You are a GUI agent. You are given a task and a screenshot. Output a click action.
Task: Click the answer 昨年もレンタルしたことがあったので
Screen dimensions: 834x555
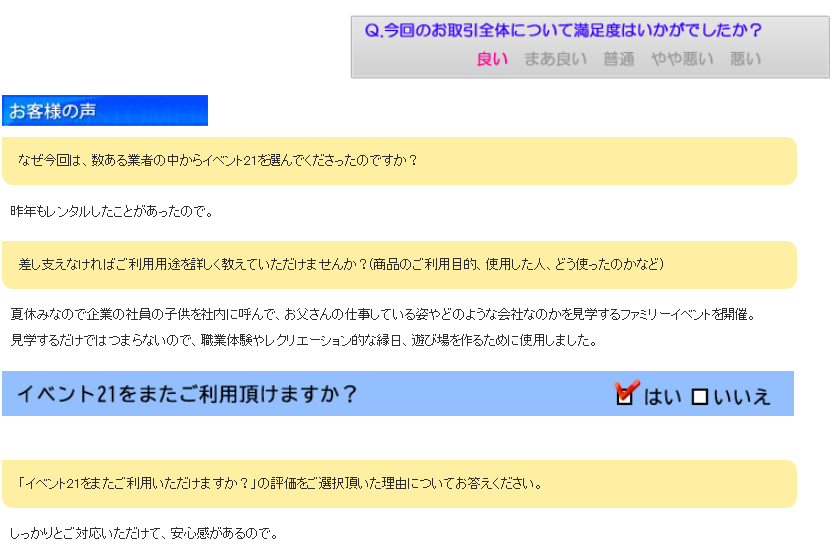click(x=112, y=212)
